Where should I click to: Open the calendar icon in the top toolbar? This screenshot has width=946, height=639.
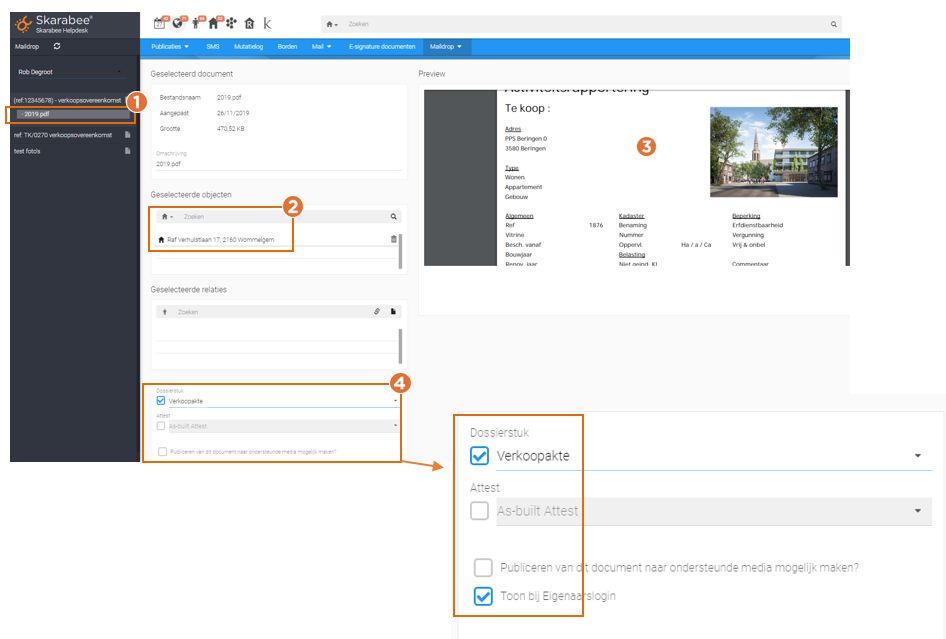[x=159, y=24]
